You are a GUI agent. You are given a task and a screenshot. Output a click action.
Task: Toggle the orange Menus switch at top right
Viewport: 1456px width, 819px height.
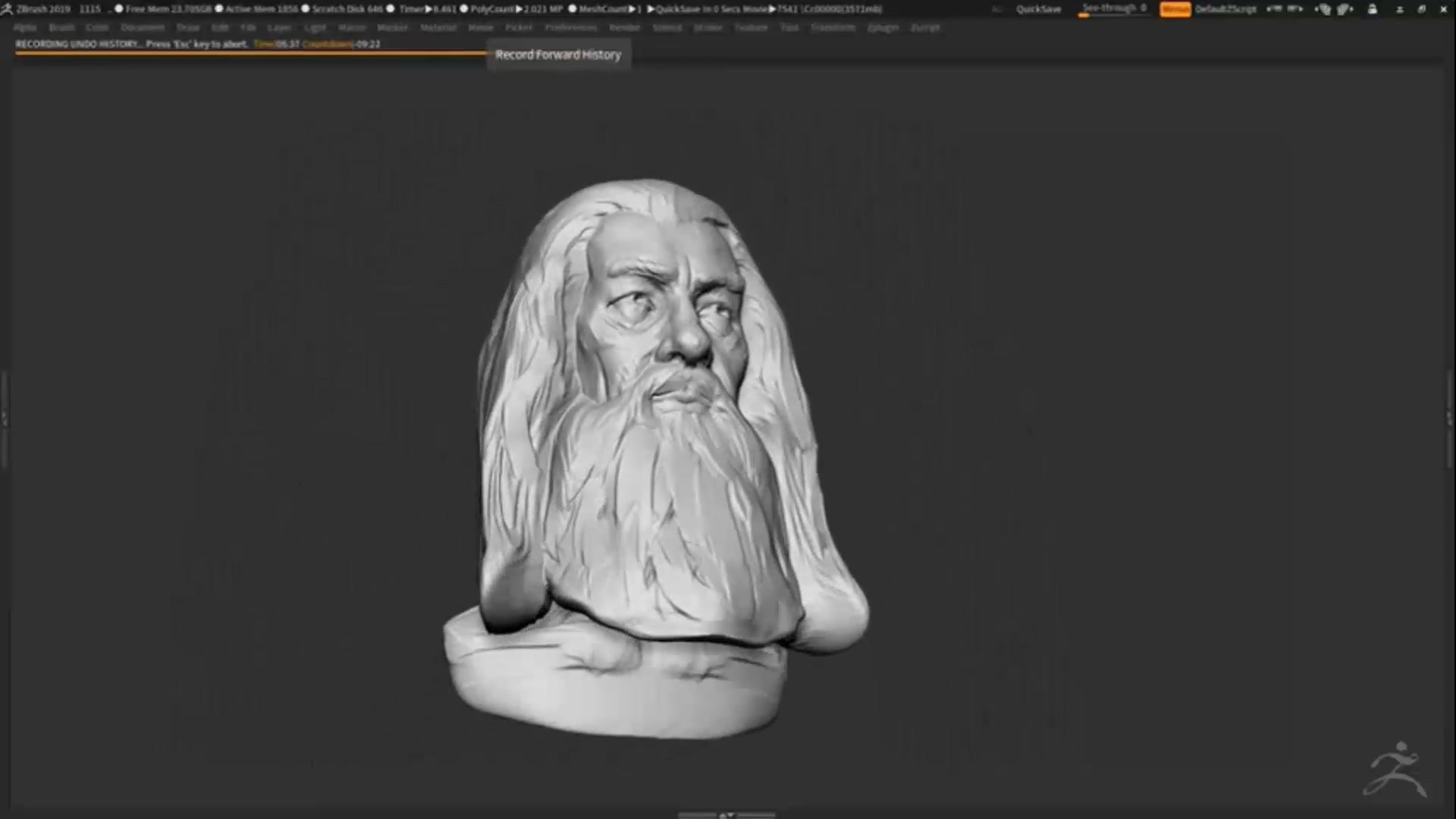[x=1175, y=9]
